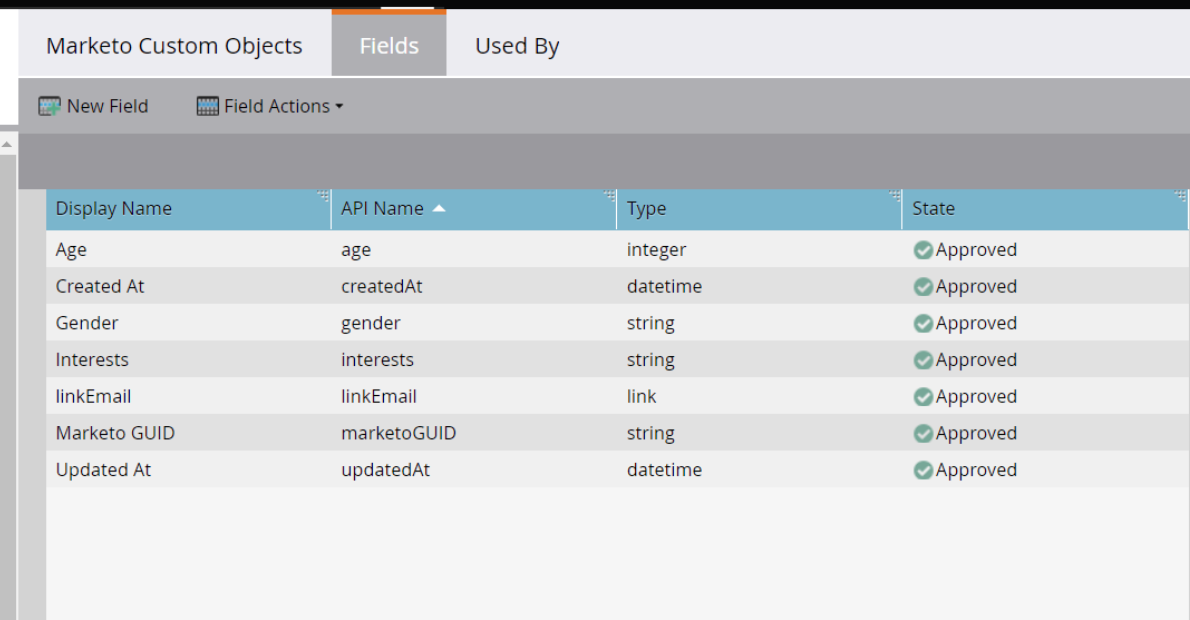Click the handle icon on Display Name header

coord(323,196)
